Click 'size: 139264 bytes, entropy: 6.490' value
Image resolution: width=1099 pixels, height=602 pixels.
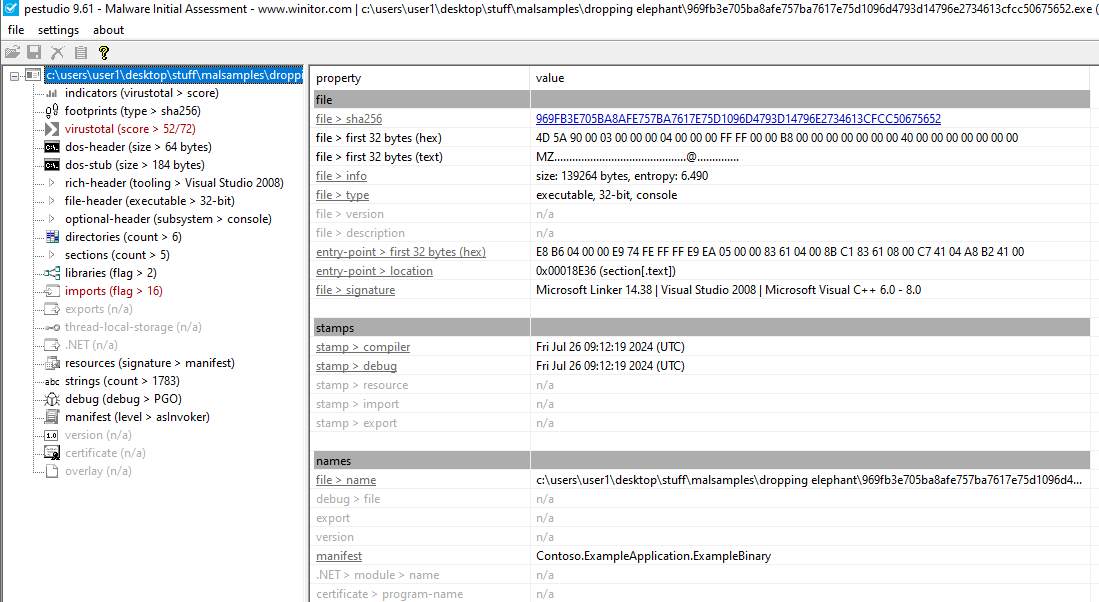(x=622, y=176)
